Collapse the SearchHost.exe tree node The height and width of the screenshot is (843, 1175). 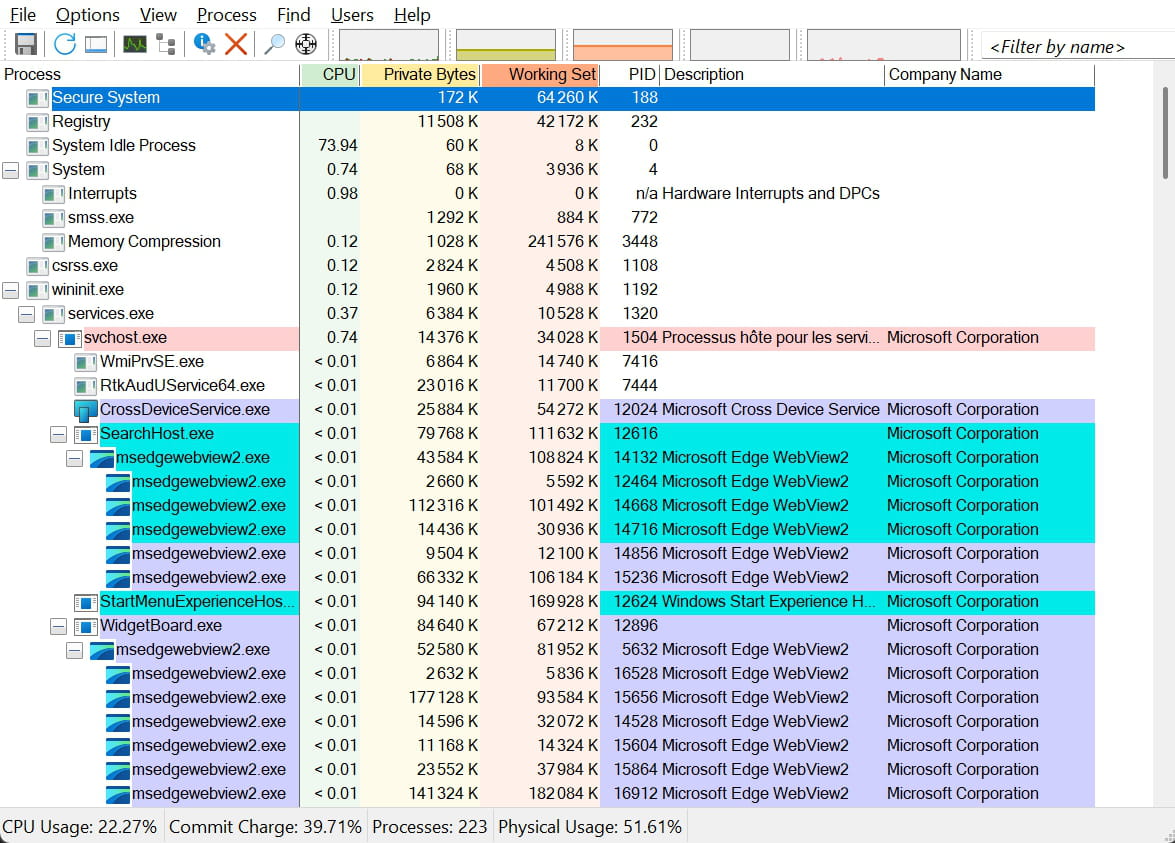pos(59,434)
